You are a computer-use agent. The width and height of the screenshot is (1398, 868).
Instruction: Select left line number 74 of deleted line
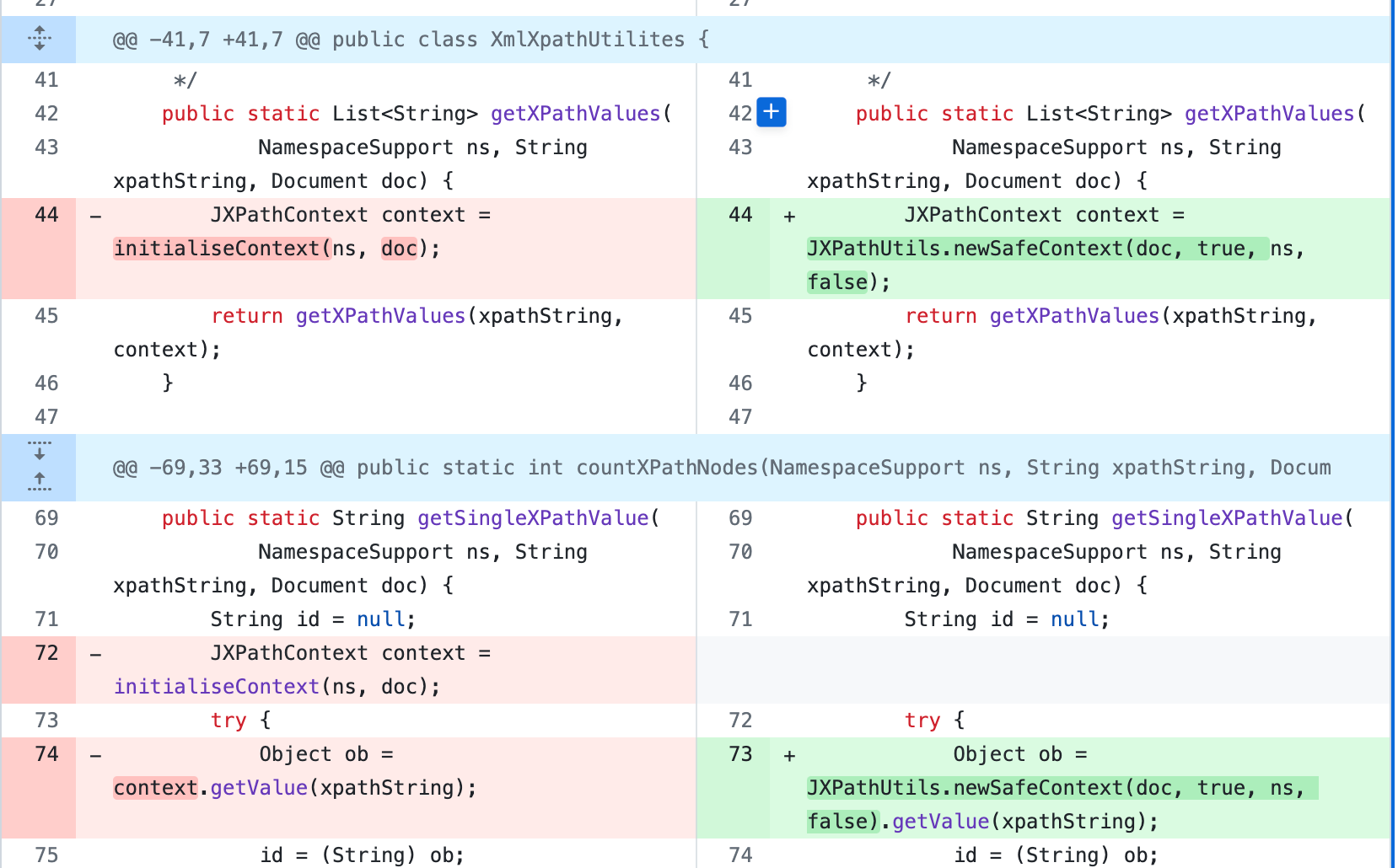(x=46, y=754)
